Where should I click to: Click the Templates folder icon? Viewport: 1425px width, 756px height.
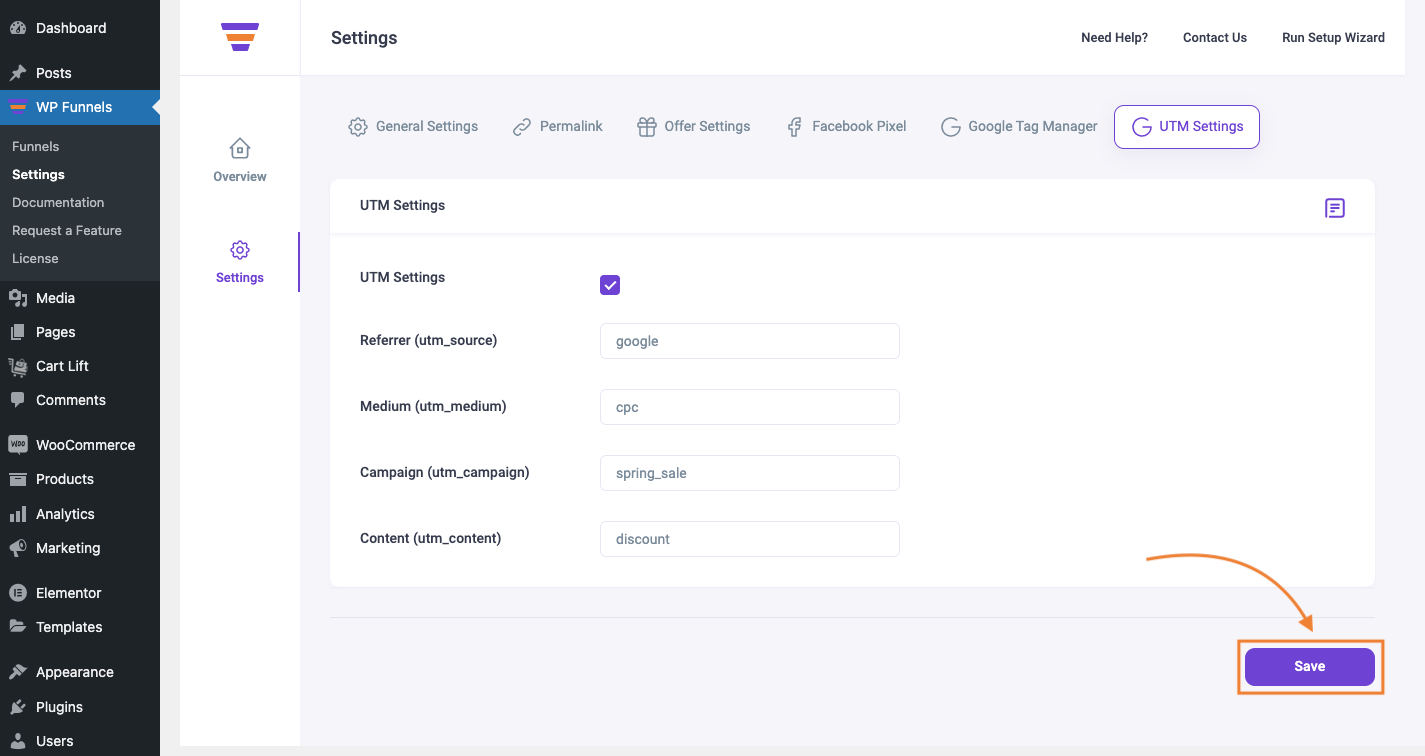(18, 627)
